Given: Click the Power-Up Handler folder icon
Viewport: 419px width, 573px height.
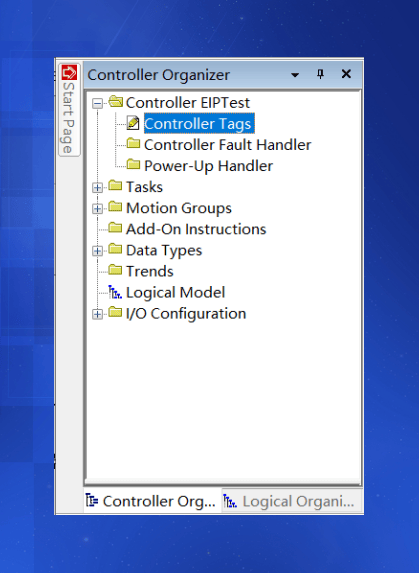Looking at the screenshot, I should pyautogui.click(x=133, y=164).
